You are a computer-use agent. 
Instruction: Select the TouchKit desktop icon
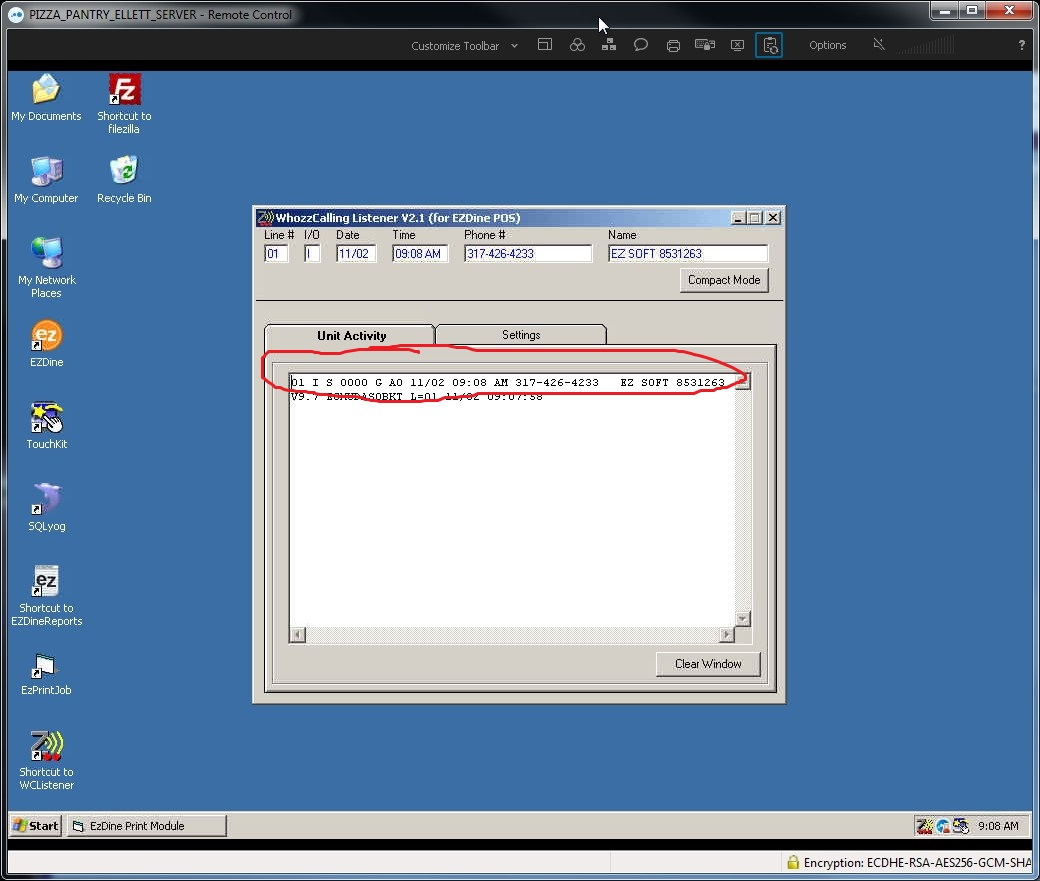46,425
